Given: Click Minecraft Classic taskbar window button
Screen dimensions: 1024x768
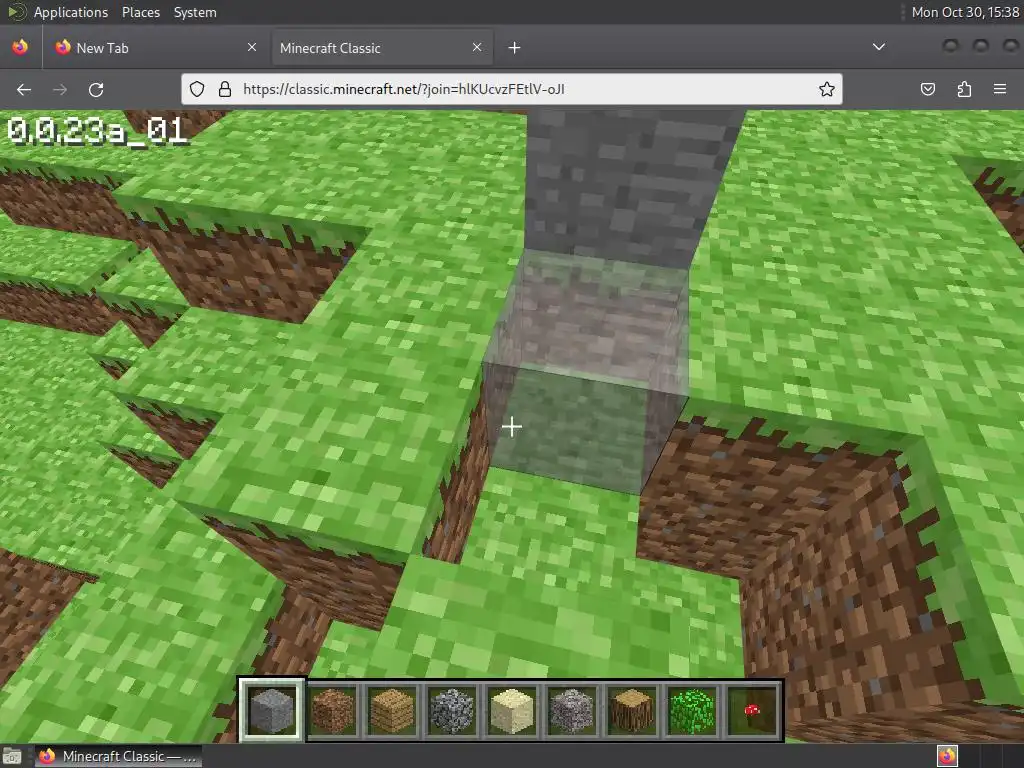Looking at the screenshot, I should (118, 756).
